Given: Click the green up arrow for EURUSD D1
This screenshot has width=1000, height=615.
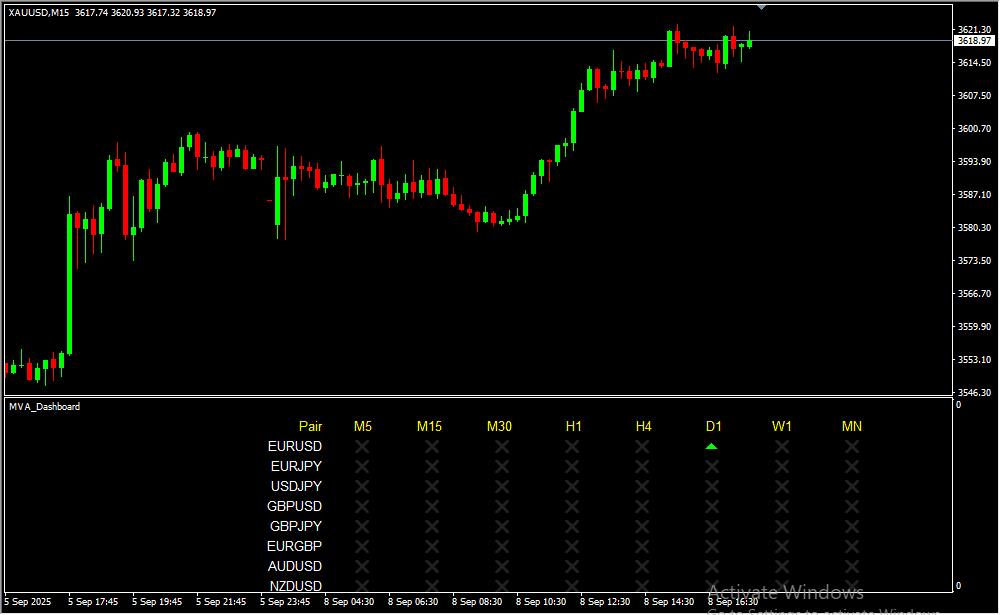Looking at the screenshot, I should tap(711, 446).
